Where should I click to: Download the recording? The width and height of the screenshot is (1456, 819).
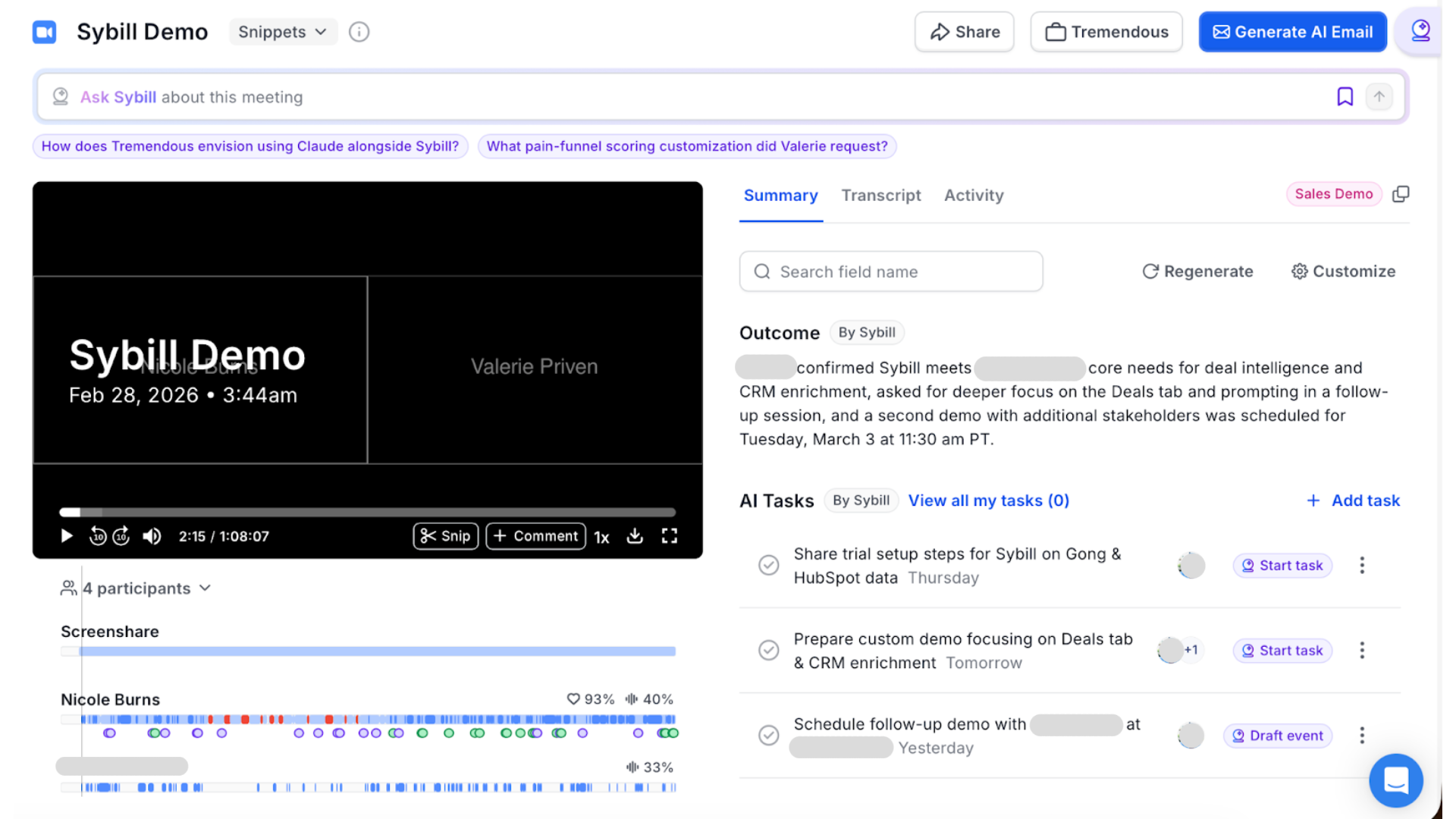[635, 536]
